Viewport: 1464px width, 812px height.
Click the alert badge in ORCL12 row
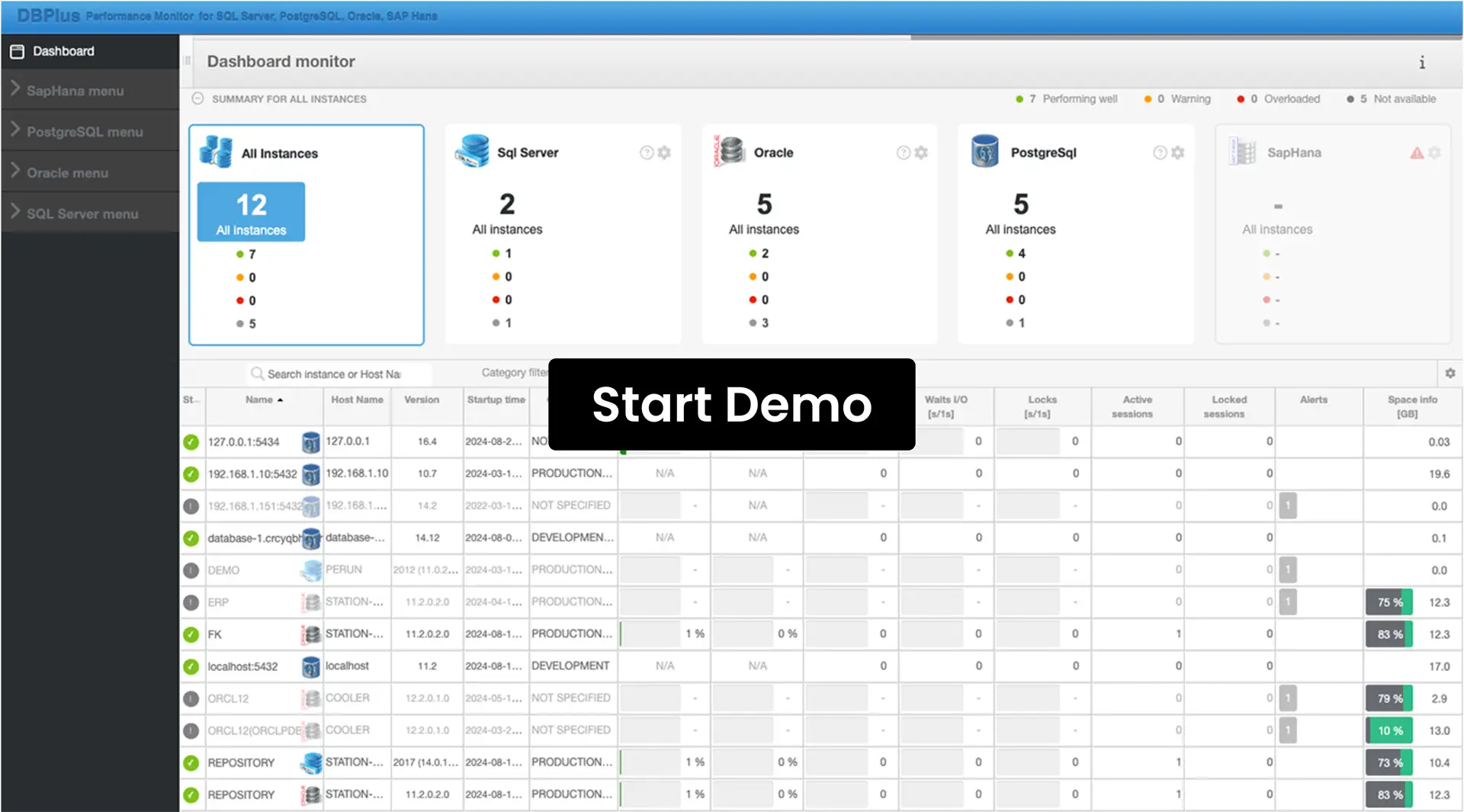pyautogui.click(x=1288, y=698)
